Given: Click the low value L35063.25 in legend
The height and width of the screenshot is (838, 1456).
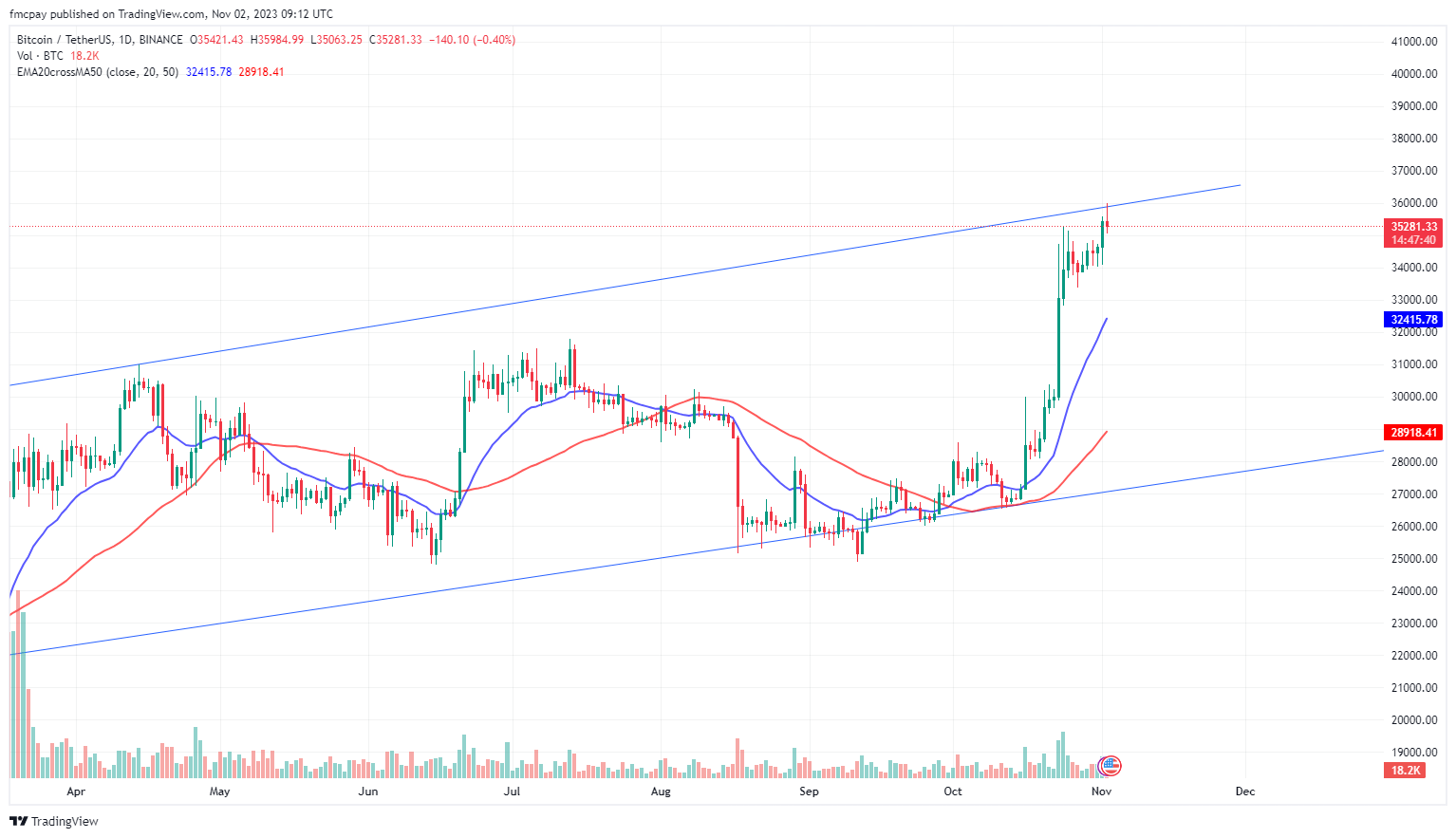Looking at the screenshot, I should [336, 40].
